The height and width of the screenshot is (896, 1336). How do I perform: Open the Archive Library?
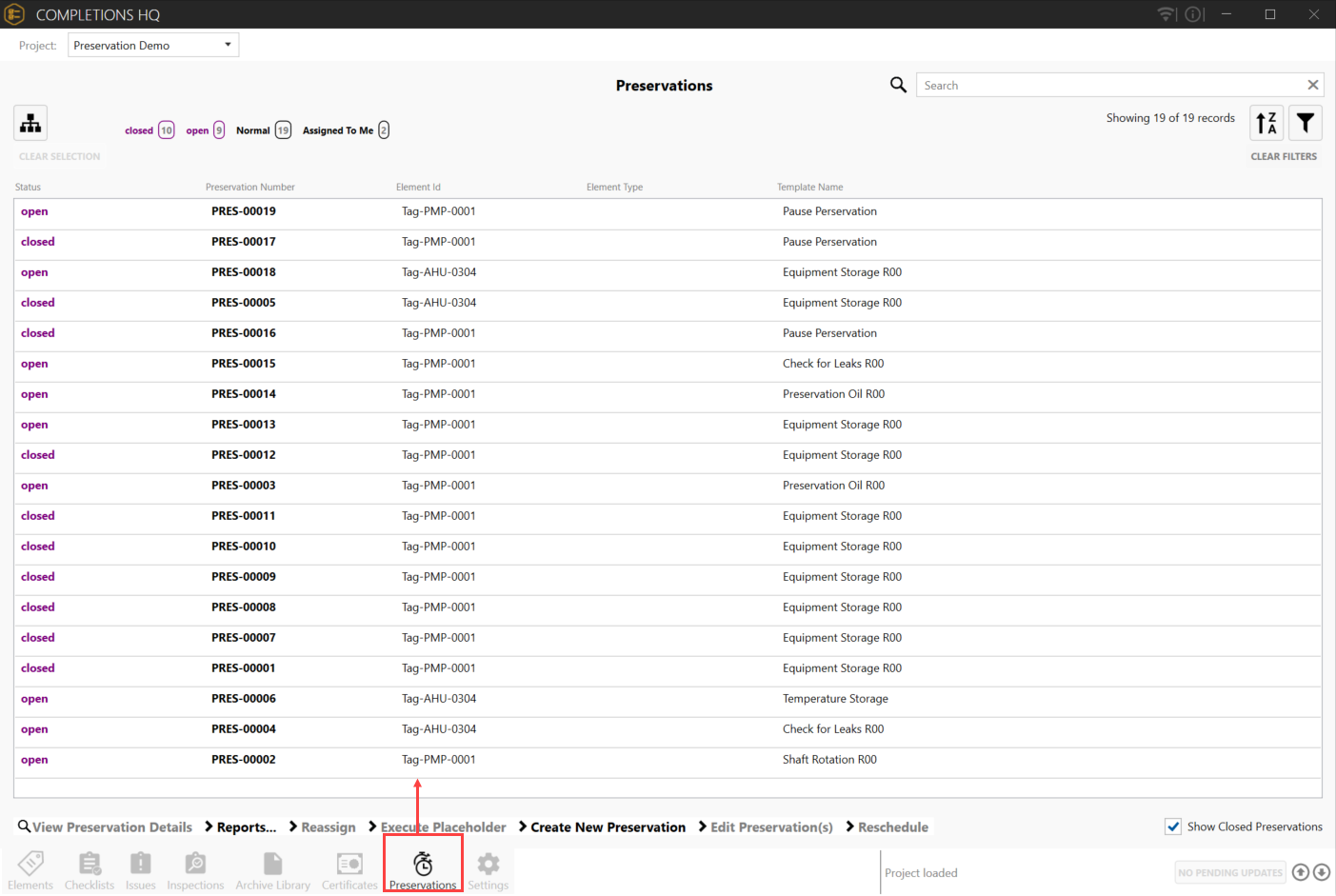click(x=273, y=870)
